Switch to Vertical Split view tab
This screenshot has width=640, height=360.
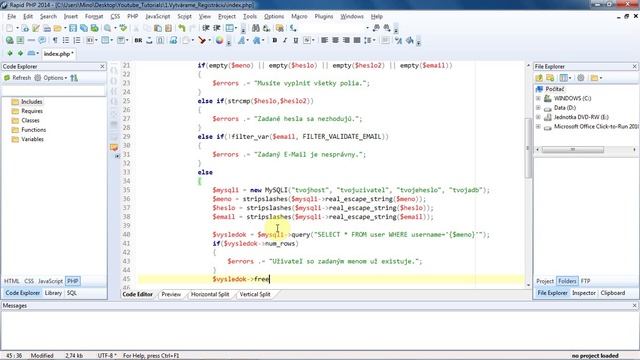coord(255,294)
